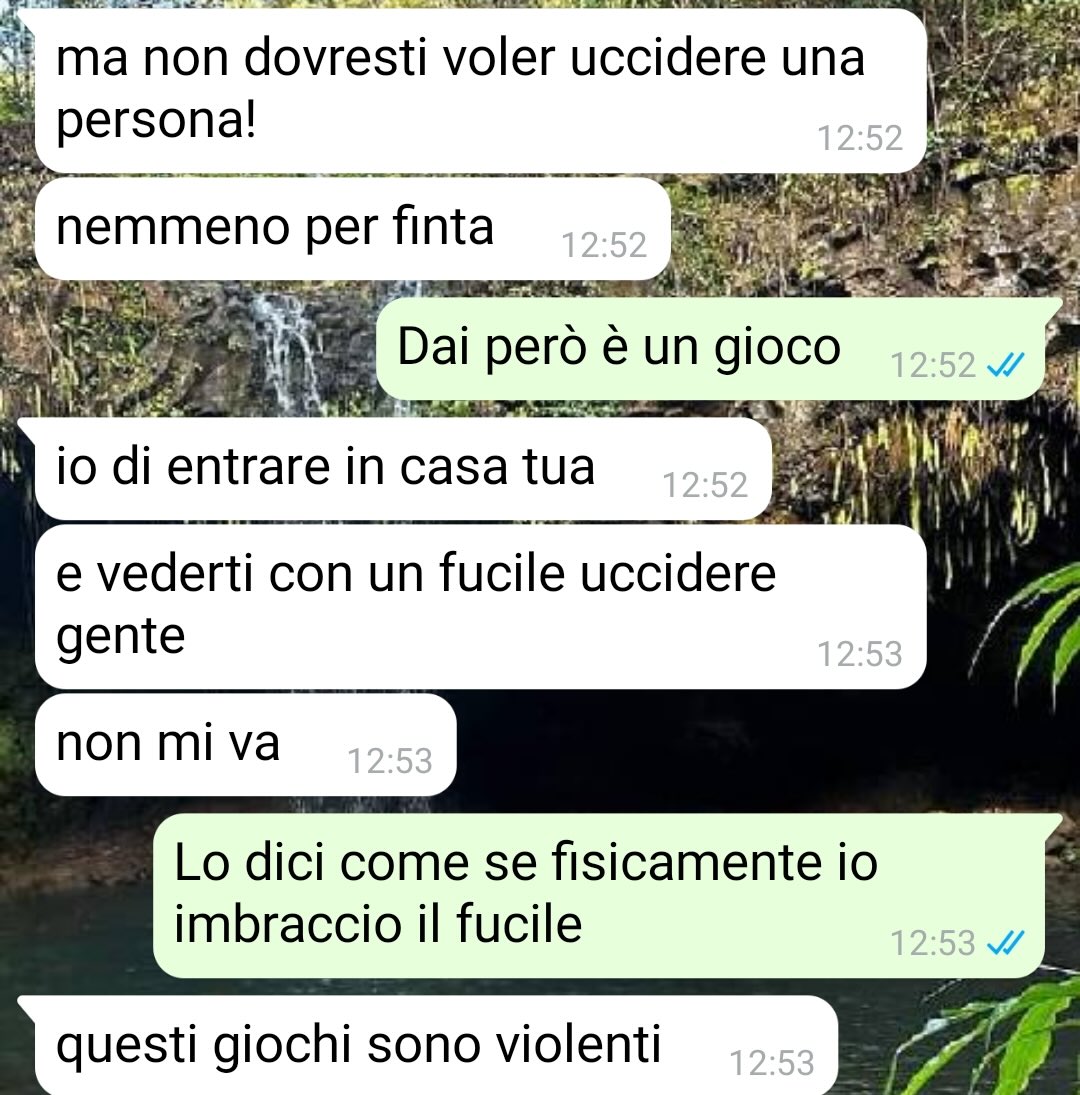Screen dimensions: 1080x1095
Task: Tap the 12:53 timestamp on 'questi giochi sono violenti'
Action: [x=771, y=1064]
